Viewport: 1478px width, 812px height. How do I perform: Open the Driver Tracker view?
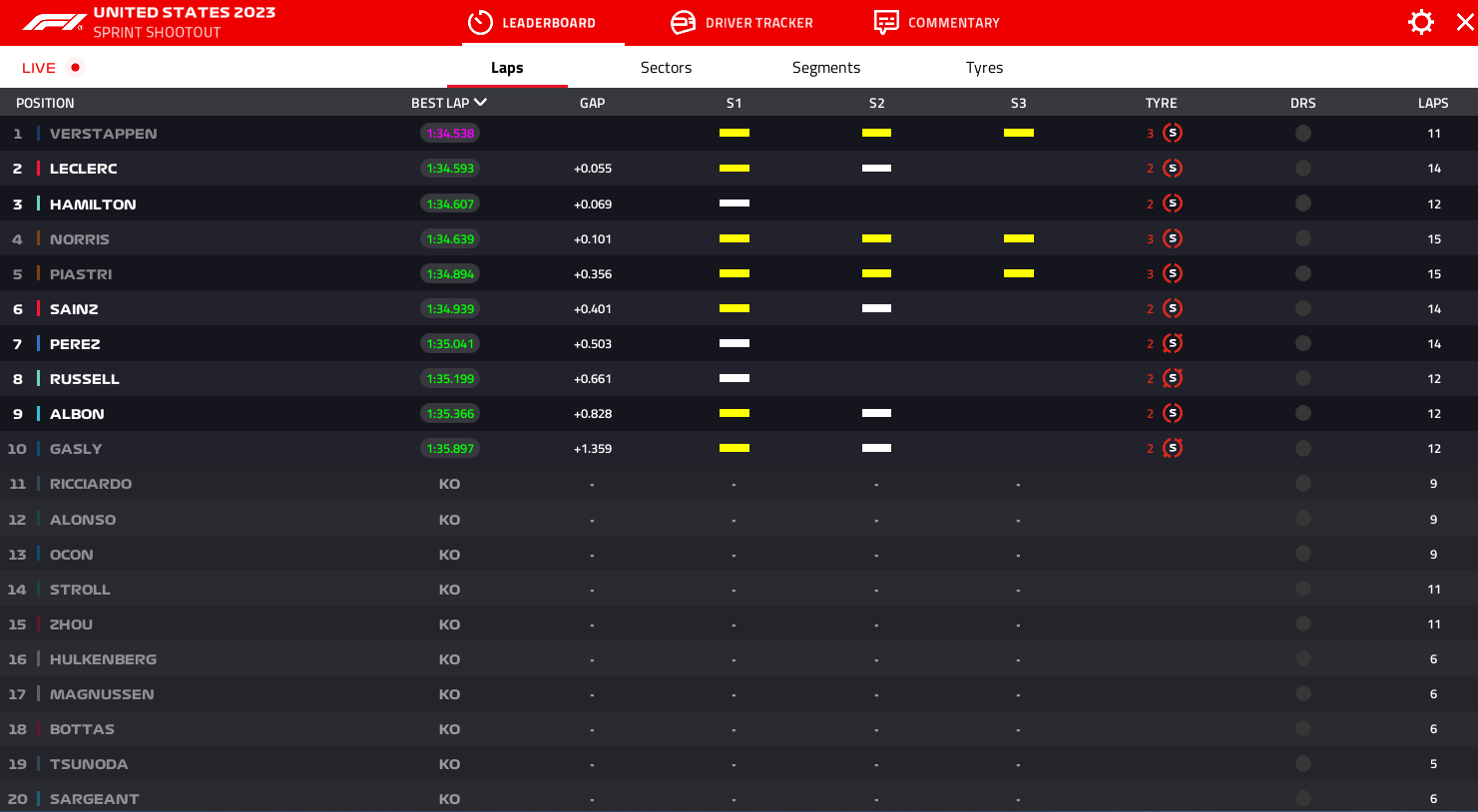click(x=758, y=23)
